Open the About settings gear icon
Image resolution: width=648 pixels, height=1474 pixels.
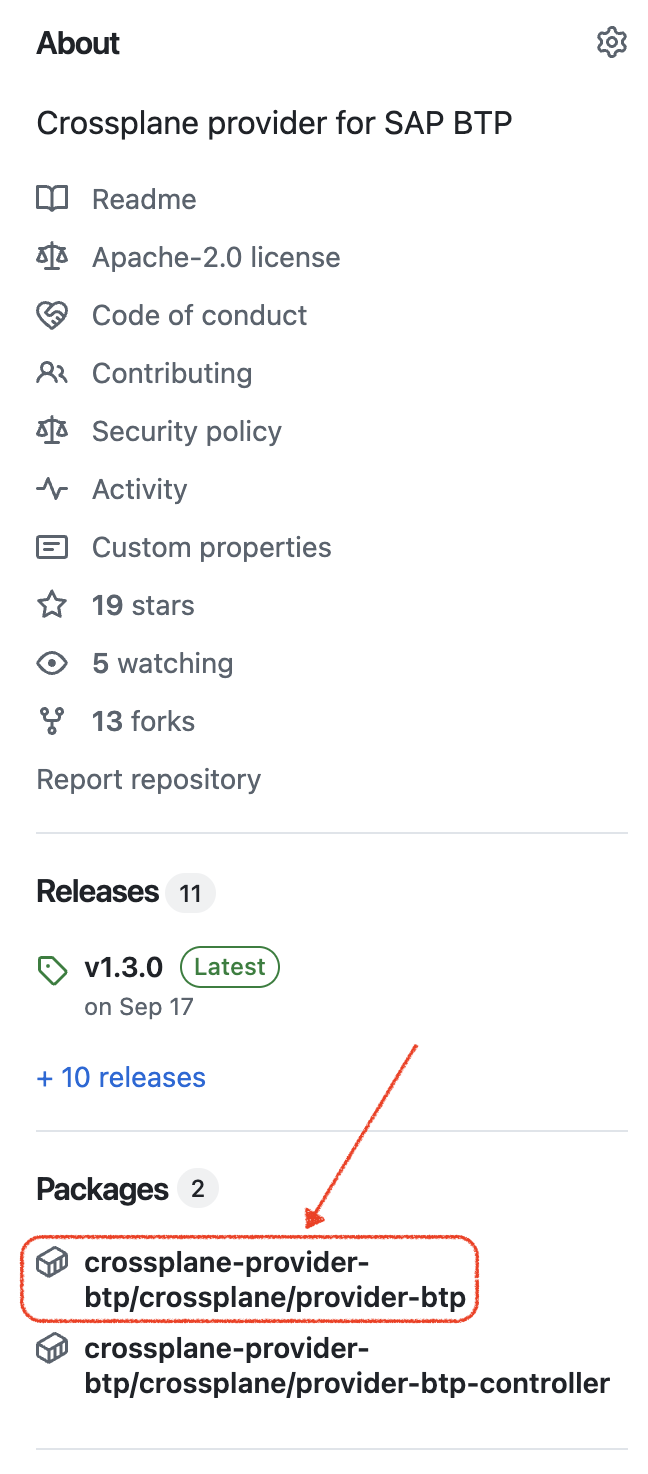(x=611, y=43)
